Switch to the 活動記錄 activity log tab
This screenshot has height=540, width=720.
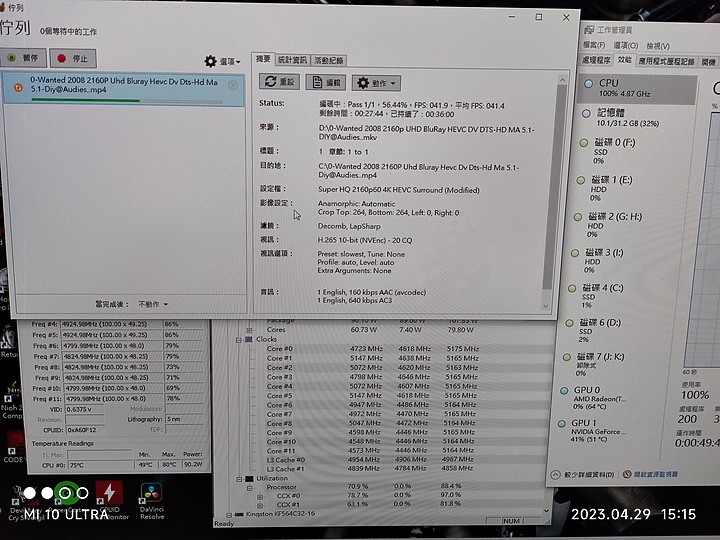(x=329, y=61)
